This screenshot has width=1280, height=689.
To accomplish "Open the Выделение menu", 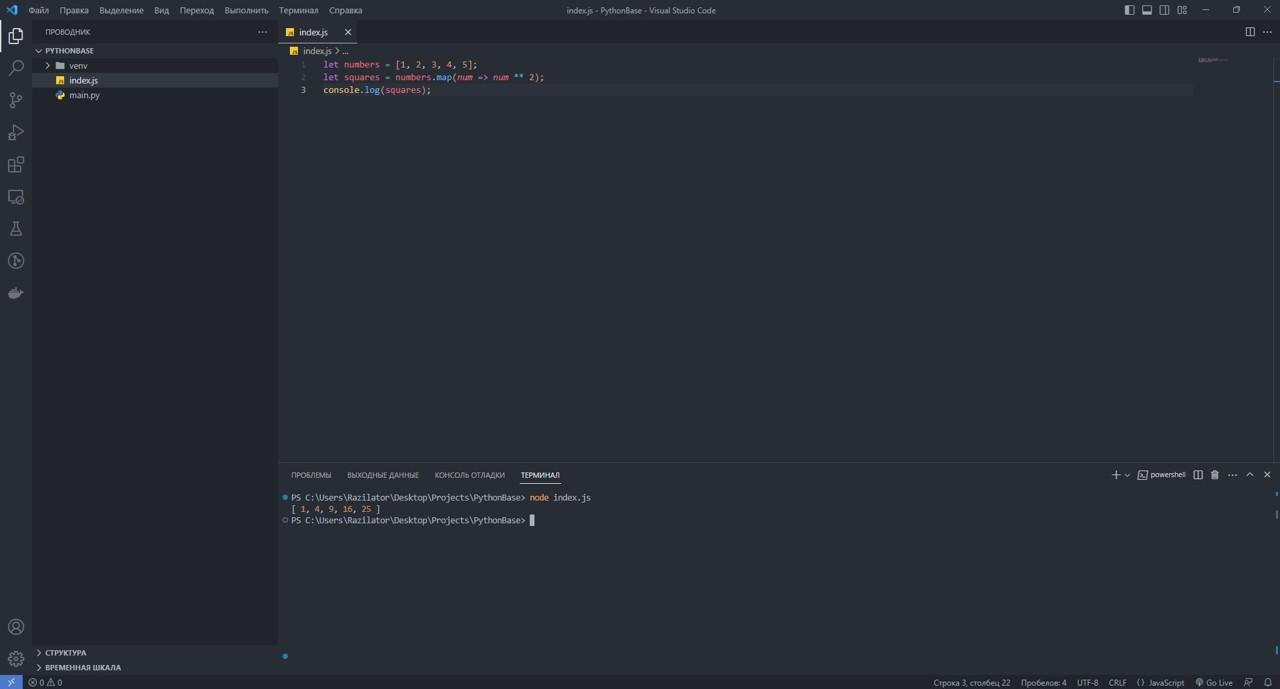I will tap(121, 10).
